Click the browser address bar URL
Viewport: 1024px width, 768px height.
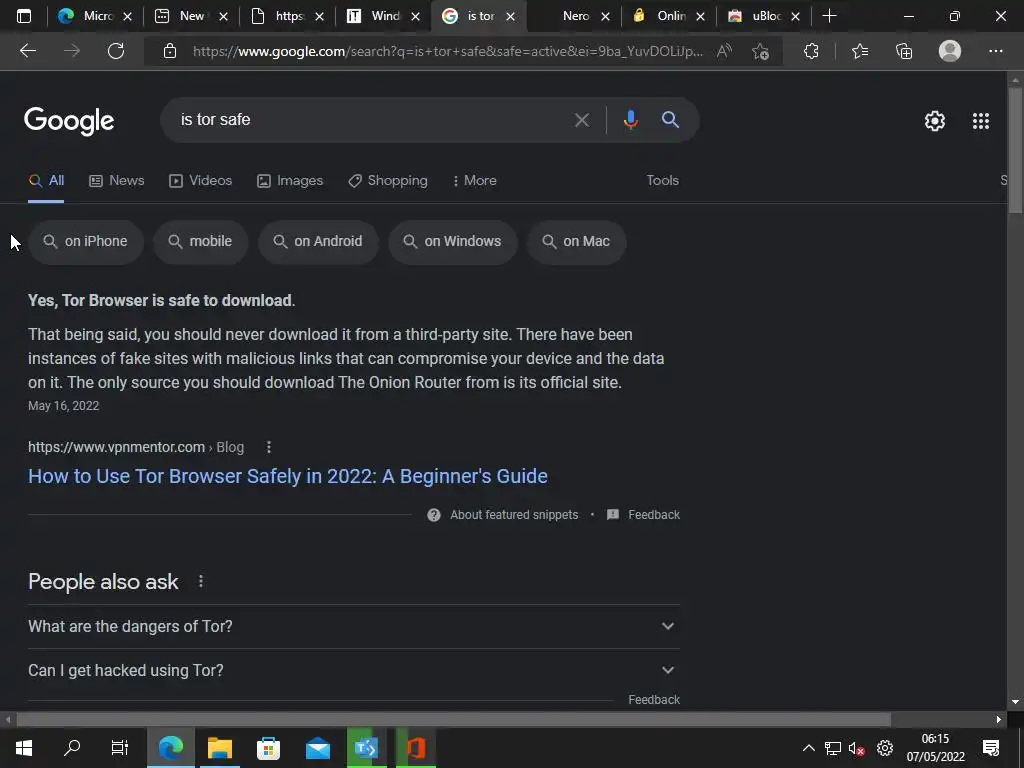pos(448,51)
